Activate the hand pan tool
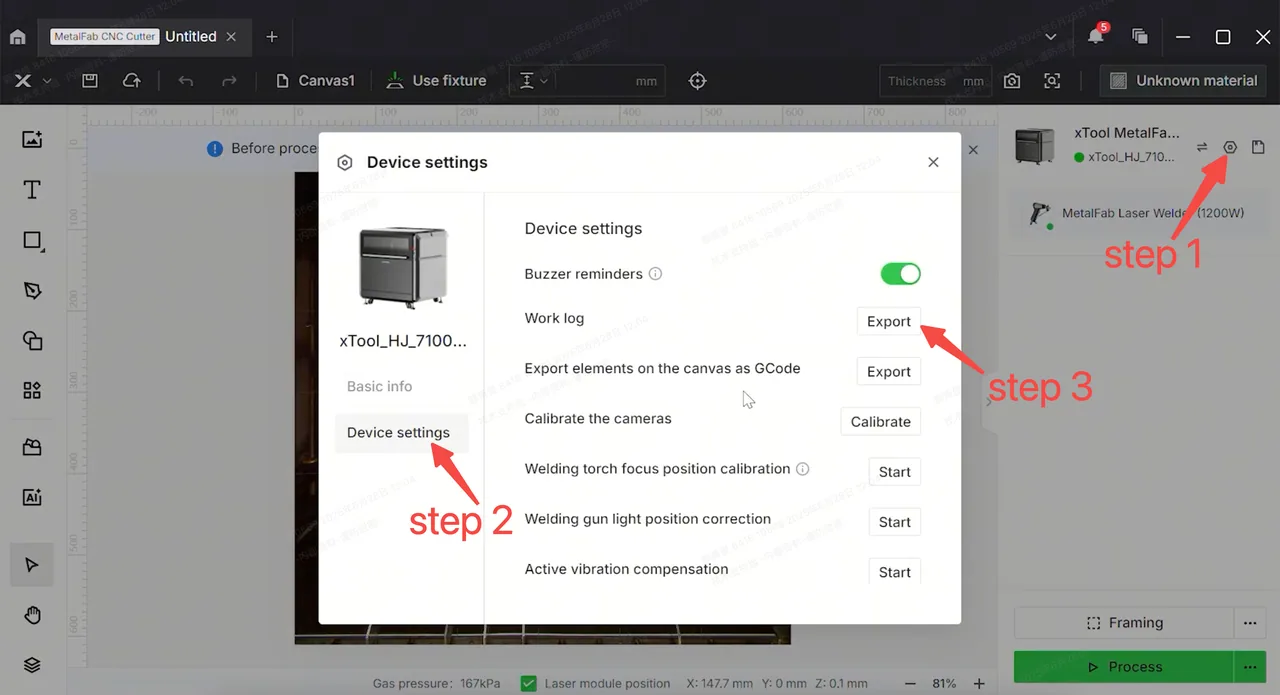 32,615
